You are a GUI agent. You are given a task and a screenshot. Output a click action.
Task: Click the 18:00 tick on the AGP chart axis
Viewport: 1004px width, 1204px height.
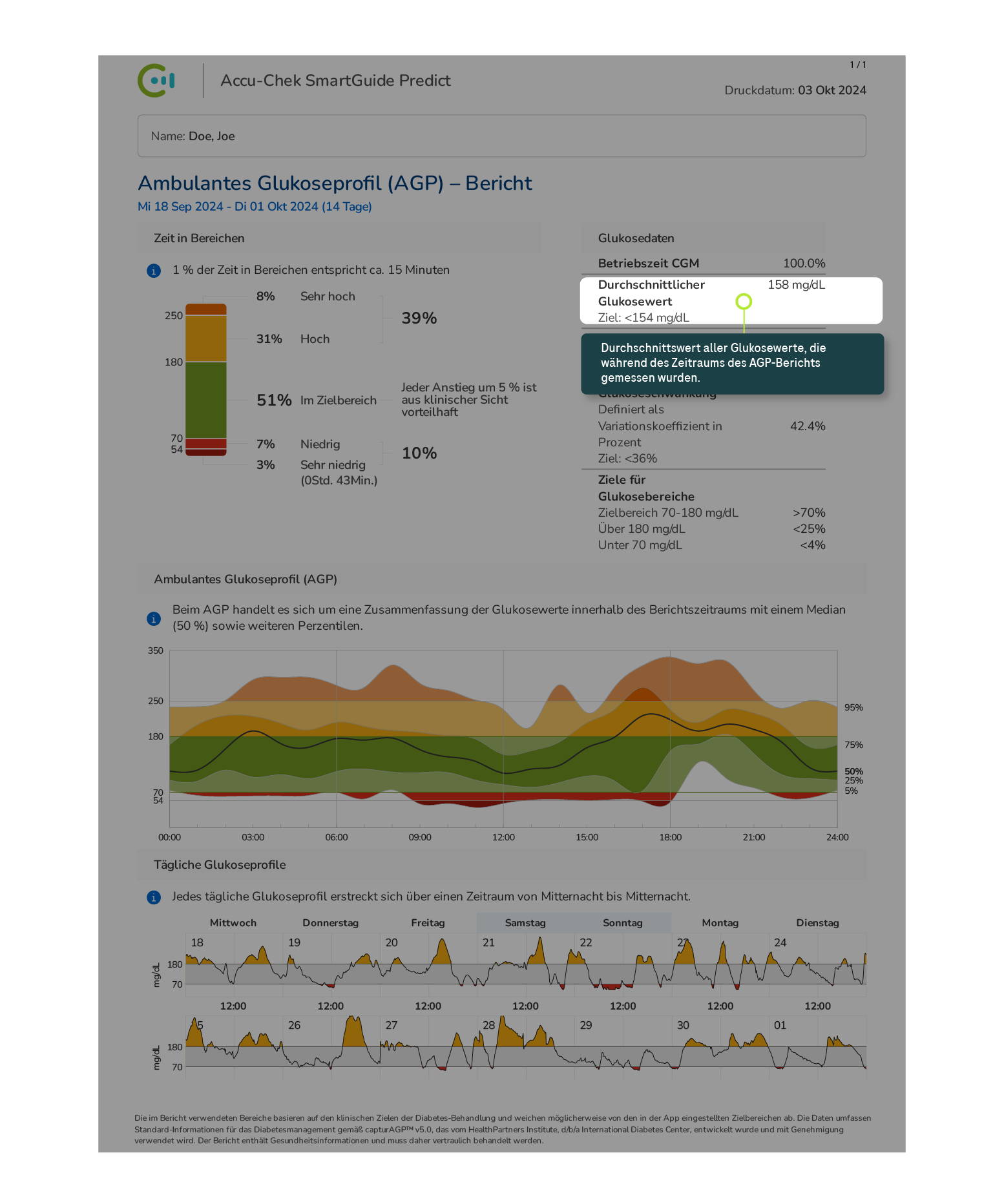tap(670, 838)
